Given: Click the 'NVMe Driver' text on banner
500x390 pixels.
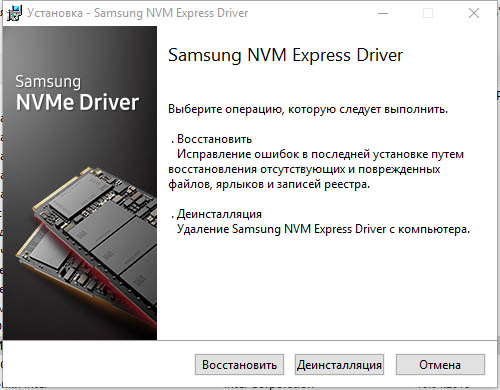Looking at the screenshot, I should point(77,102).
